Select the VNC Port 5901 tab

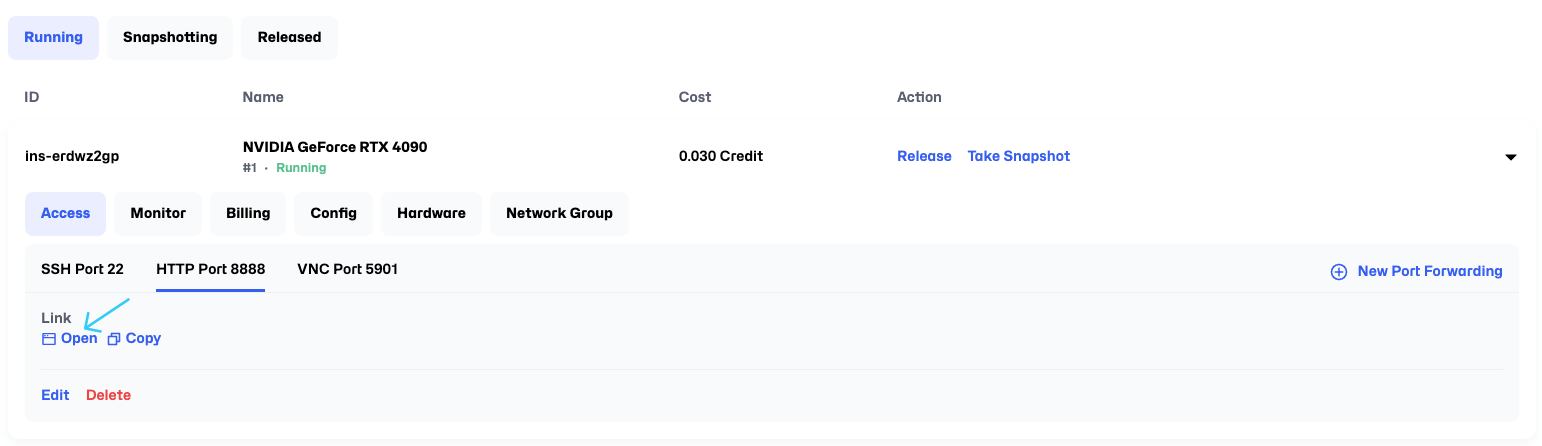[348, 269]
